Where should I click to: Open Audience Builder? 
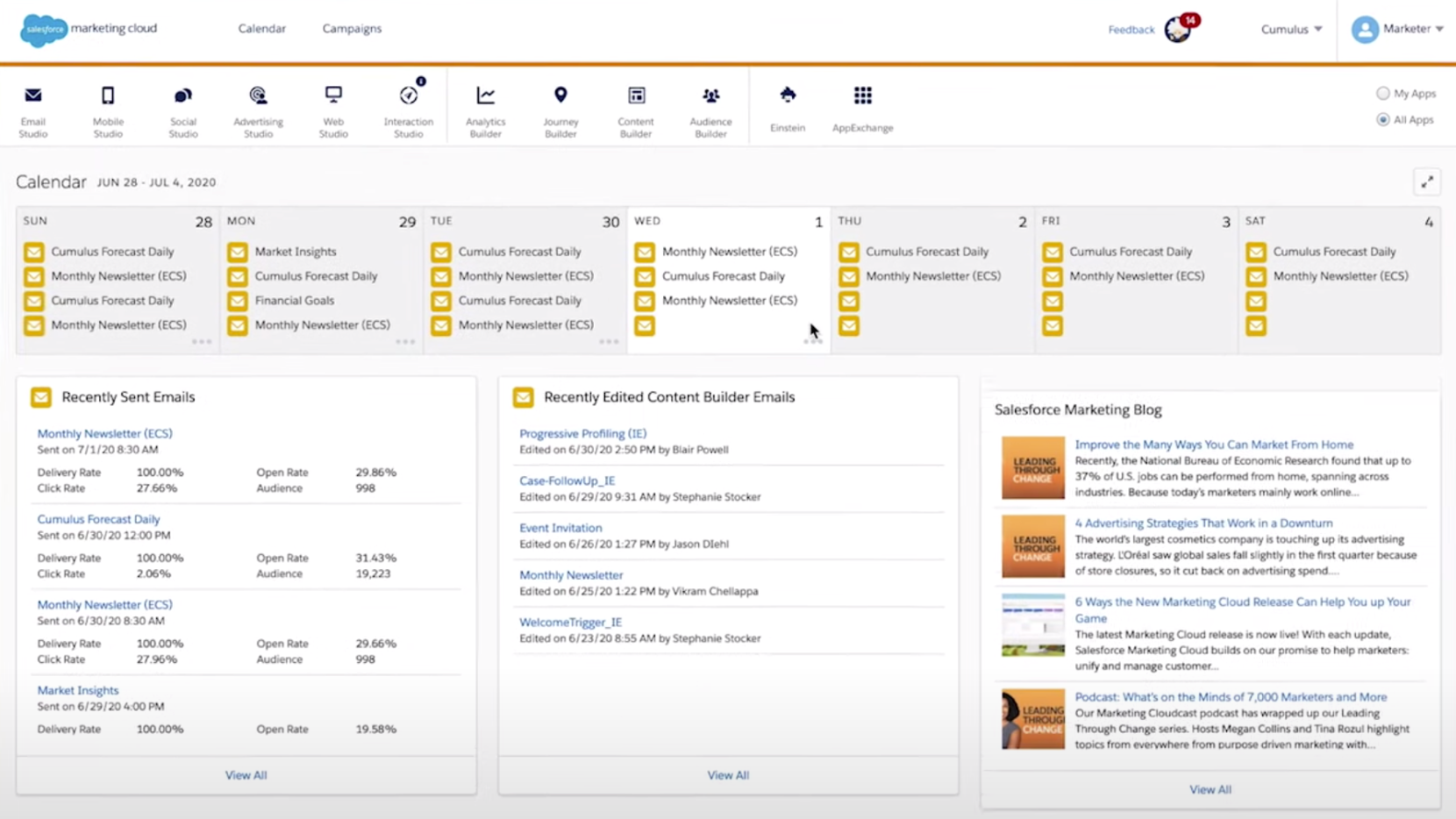(x=710, y=107)
